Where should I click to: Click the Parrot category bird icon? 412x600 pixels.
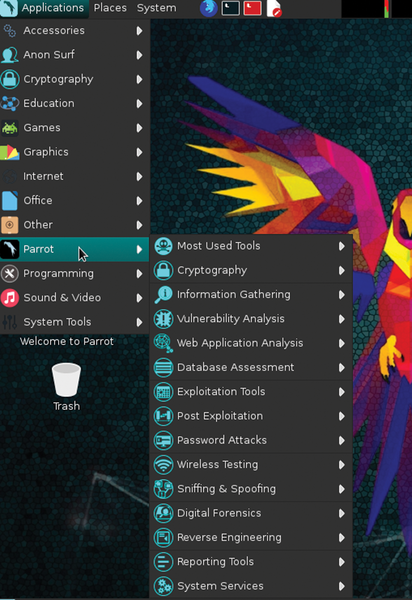tap(10, 249)
